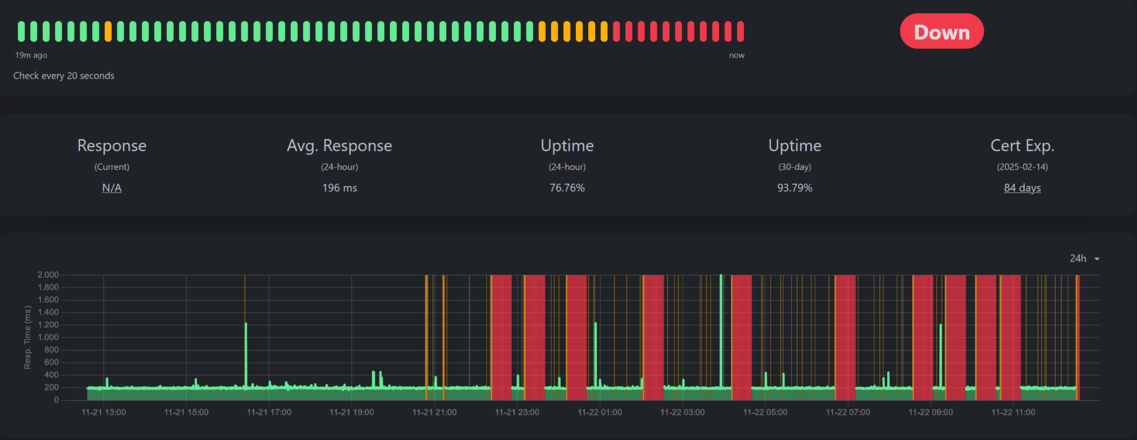
Task: Click the last orange heartbeat bar before the red ones
Action: pos(604,31)
